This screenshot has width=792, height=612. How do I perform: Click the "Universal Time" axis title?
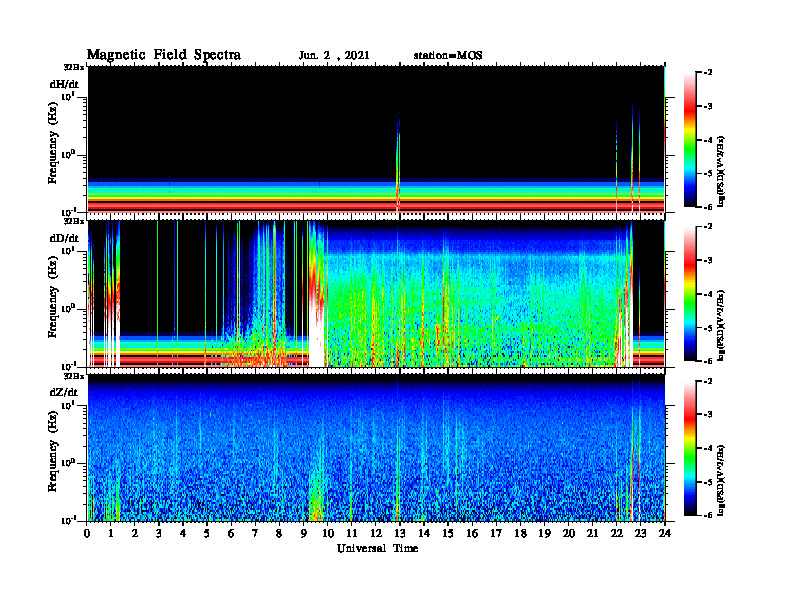pos(377,548)
